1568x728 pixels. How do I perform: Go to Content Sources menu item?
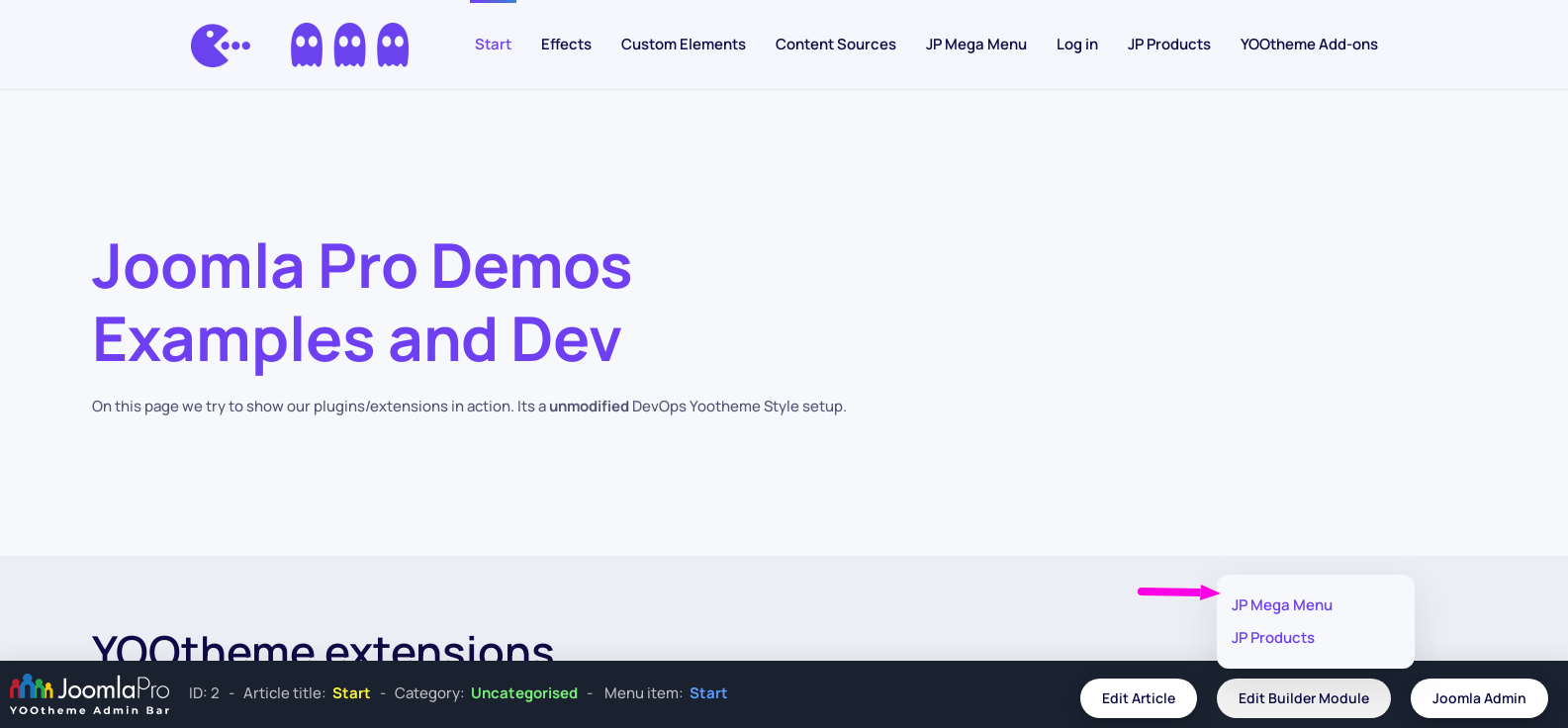836,45
